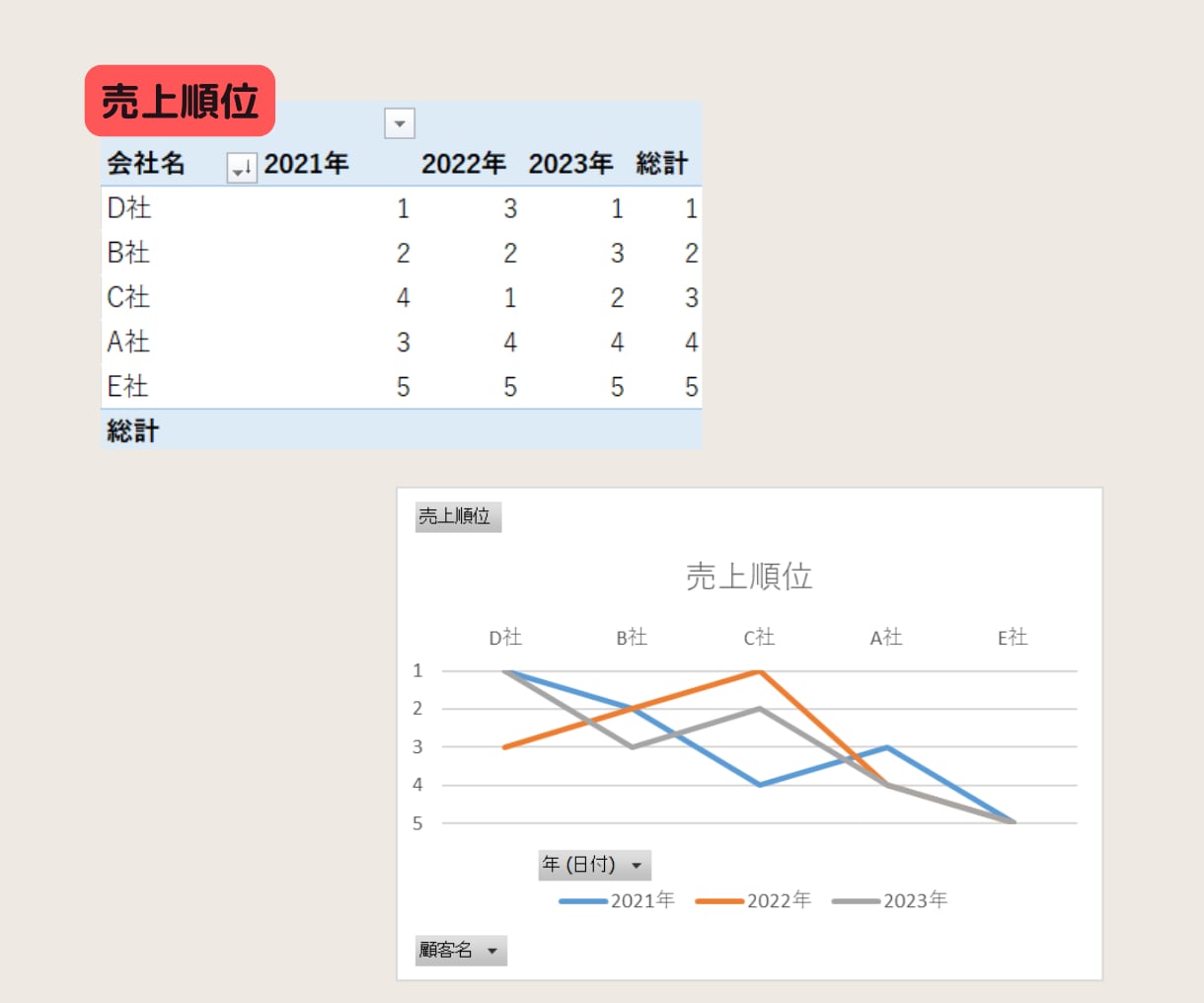Click the 総計 row label at table bottom

(x=132, y=430)
